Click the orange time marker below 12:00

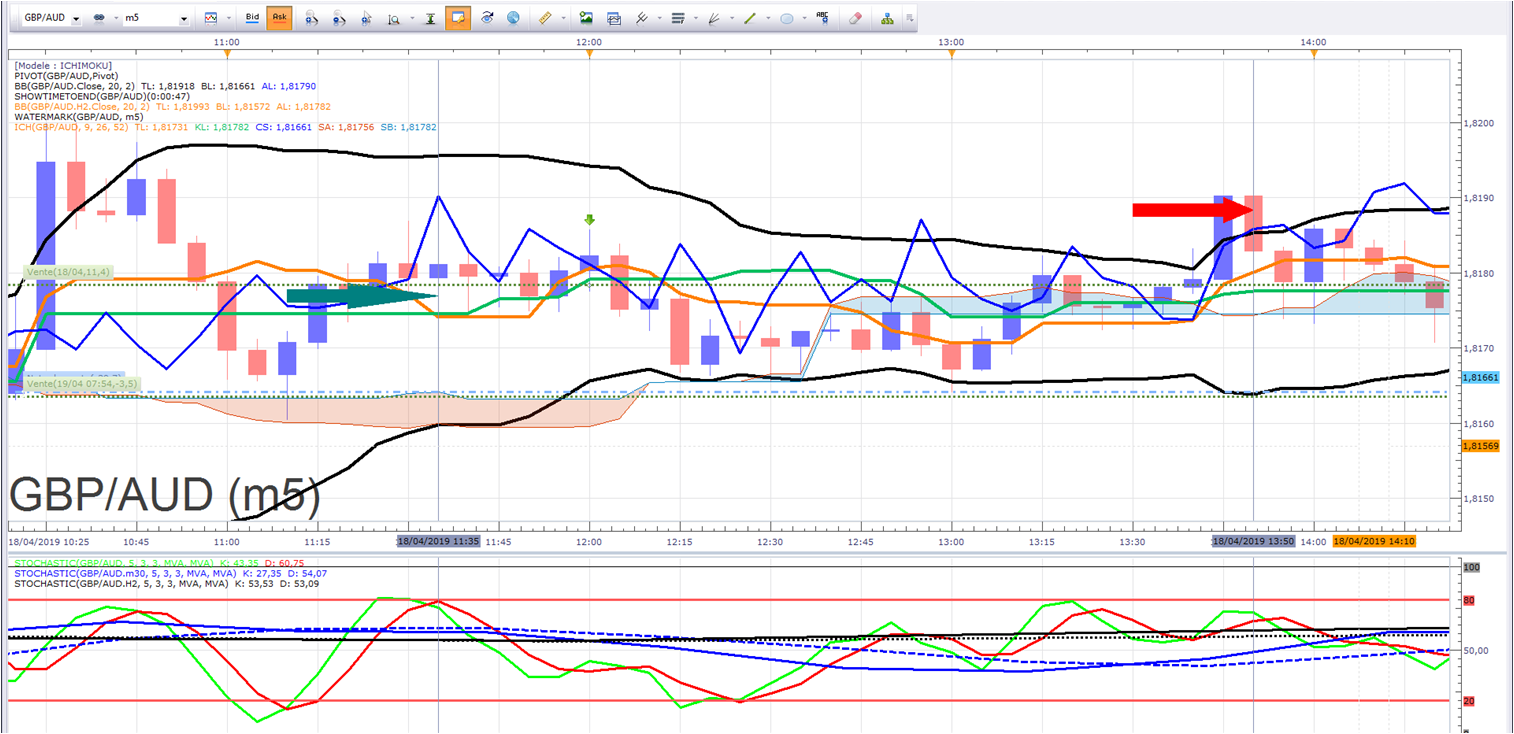coord(589,54)
